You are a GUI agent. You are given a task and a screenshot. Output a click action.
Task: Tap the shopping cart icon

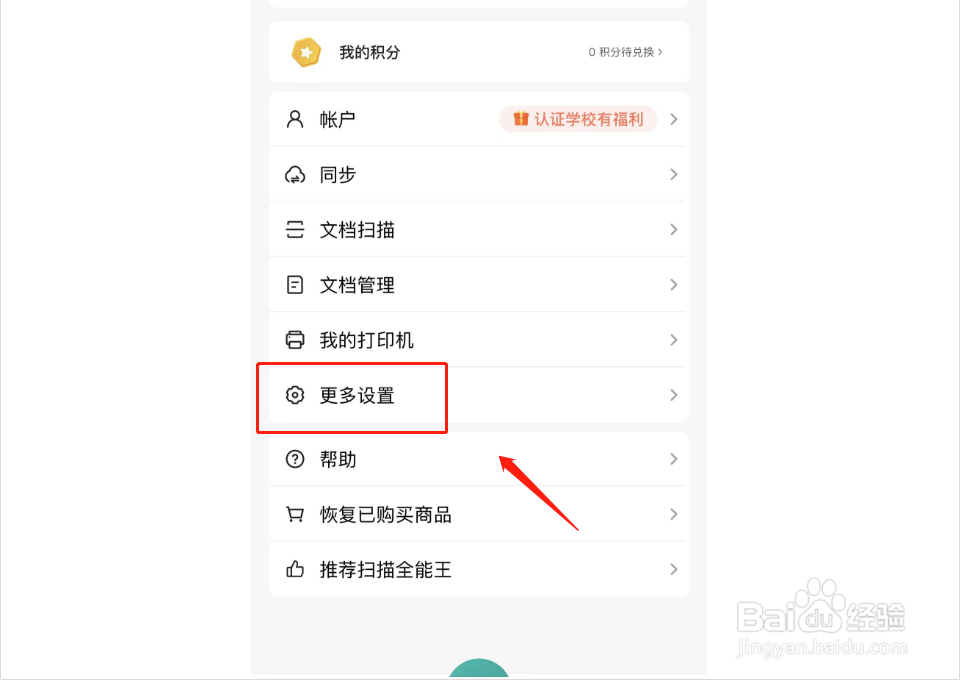[295, 514]
